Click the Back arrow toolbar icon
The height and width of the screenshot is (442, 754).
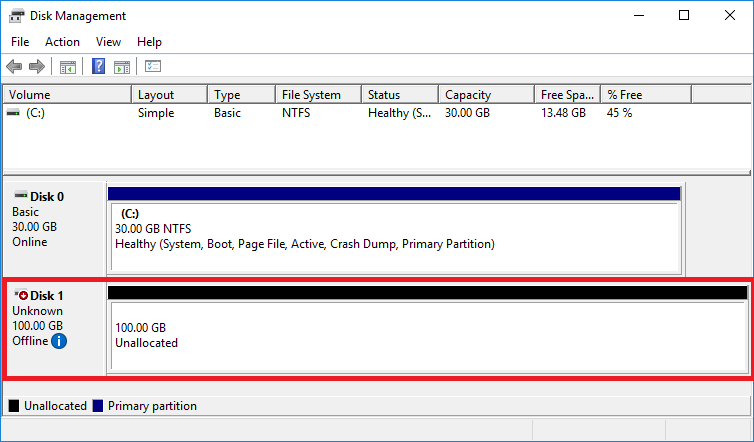pos(14,66)
